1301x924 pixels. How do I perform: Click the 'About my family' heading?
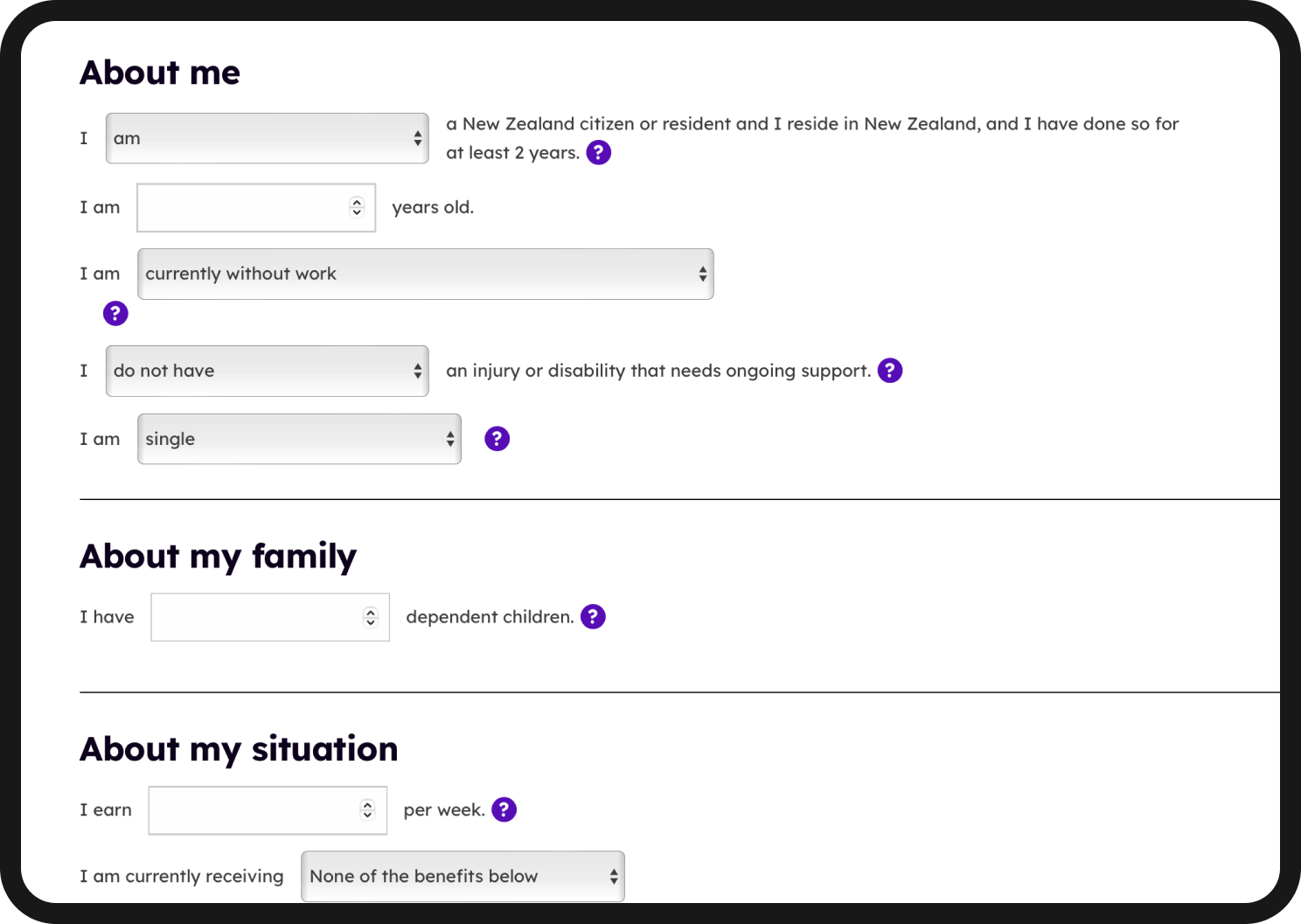coord(219,557)
